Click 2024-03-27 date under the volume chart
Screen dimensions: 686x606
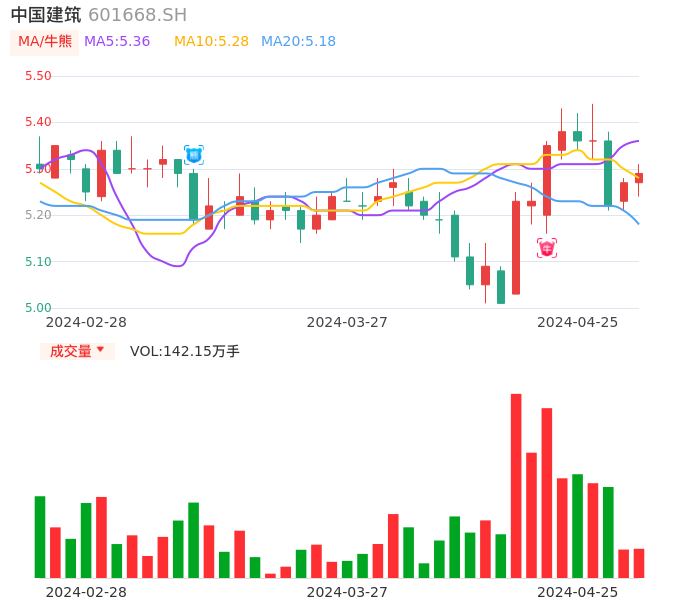(347, 592)
